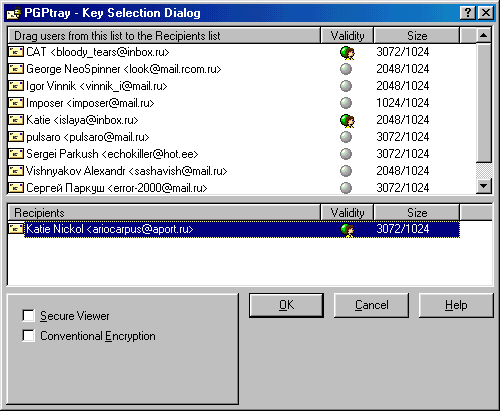500x411 pixels.
Task: Click gray validity dot for error-2000@mail.ru
Action: coord(346,188)
